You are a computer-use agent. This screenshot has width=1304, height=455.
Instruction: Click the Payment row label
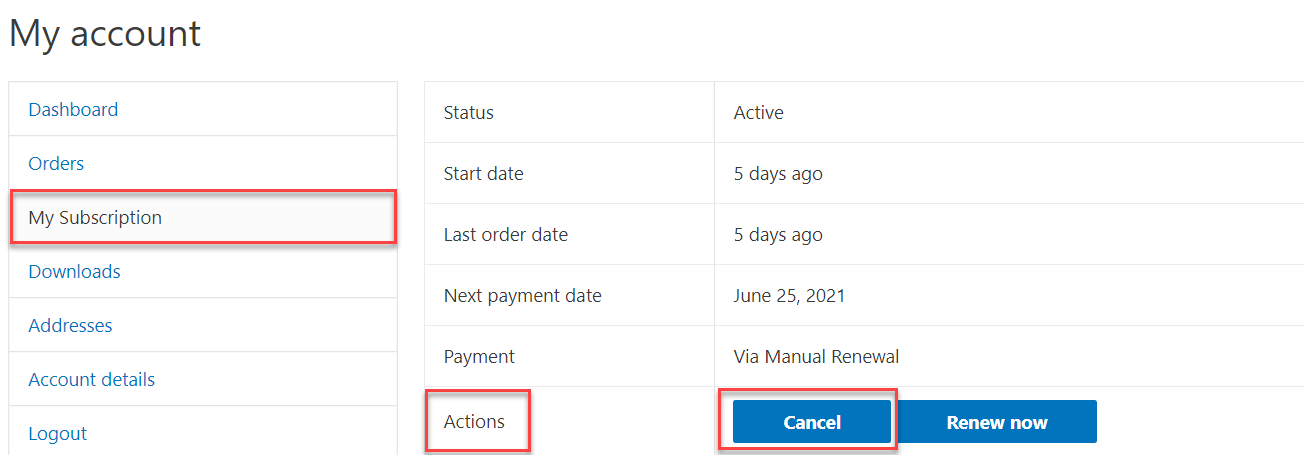(x=479, y=357)
